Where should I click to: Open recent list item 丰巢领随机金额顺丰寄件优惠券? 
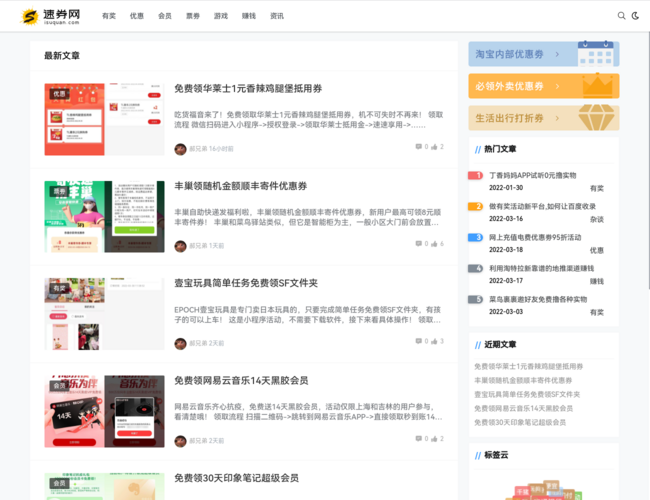pyautogui.click(x=523, y=380)
